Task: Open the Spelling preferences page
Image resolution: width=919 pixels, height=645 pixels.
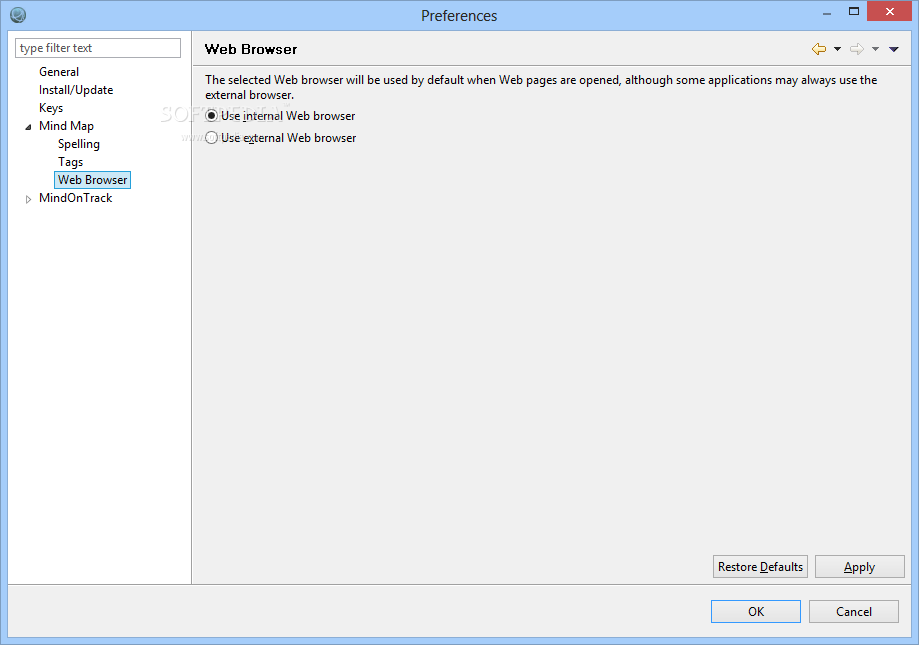Action: pos(79,144)
